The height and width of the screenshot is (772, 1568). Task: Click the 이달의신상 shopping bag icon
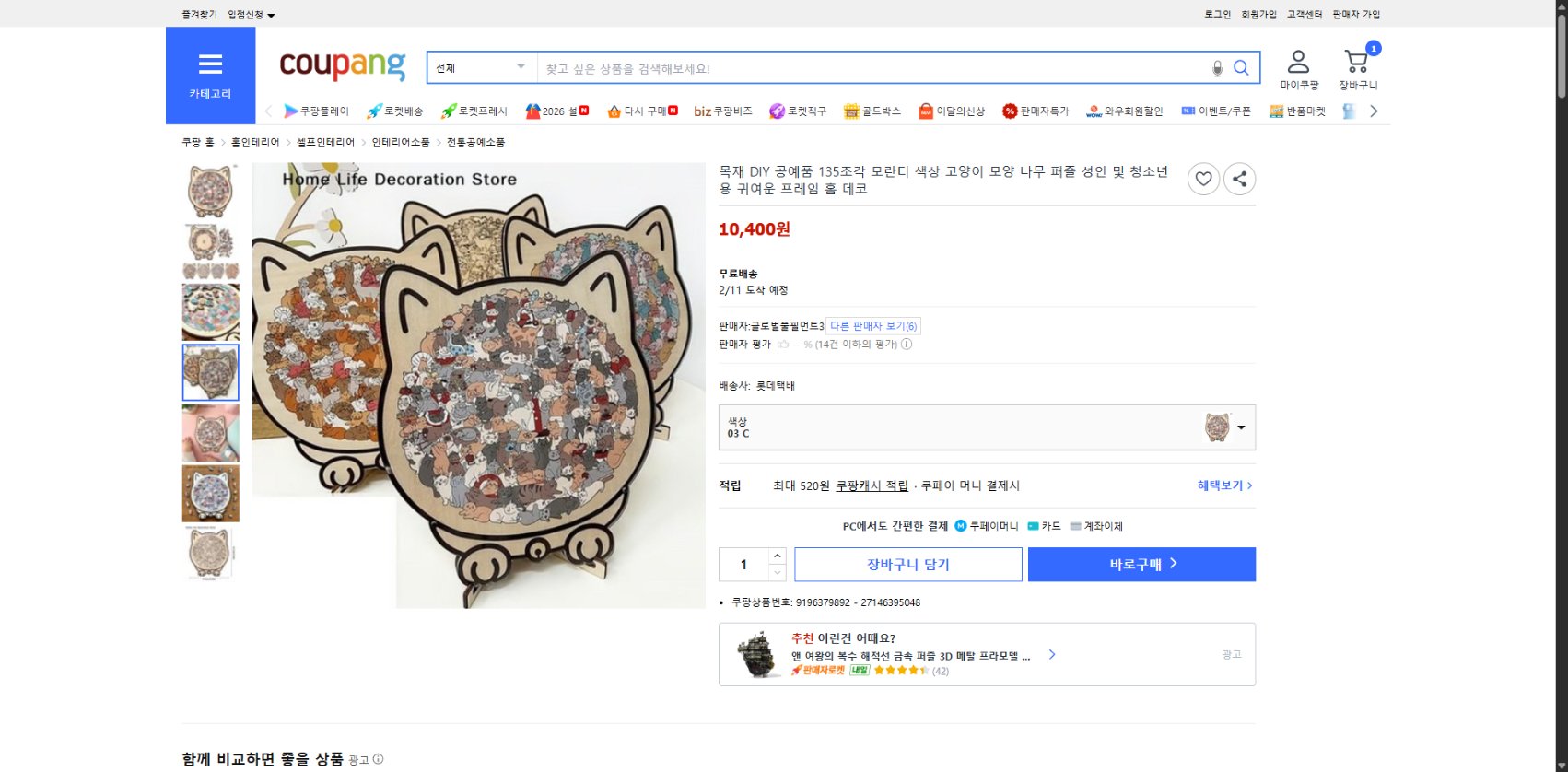pos(925,111)
